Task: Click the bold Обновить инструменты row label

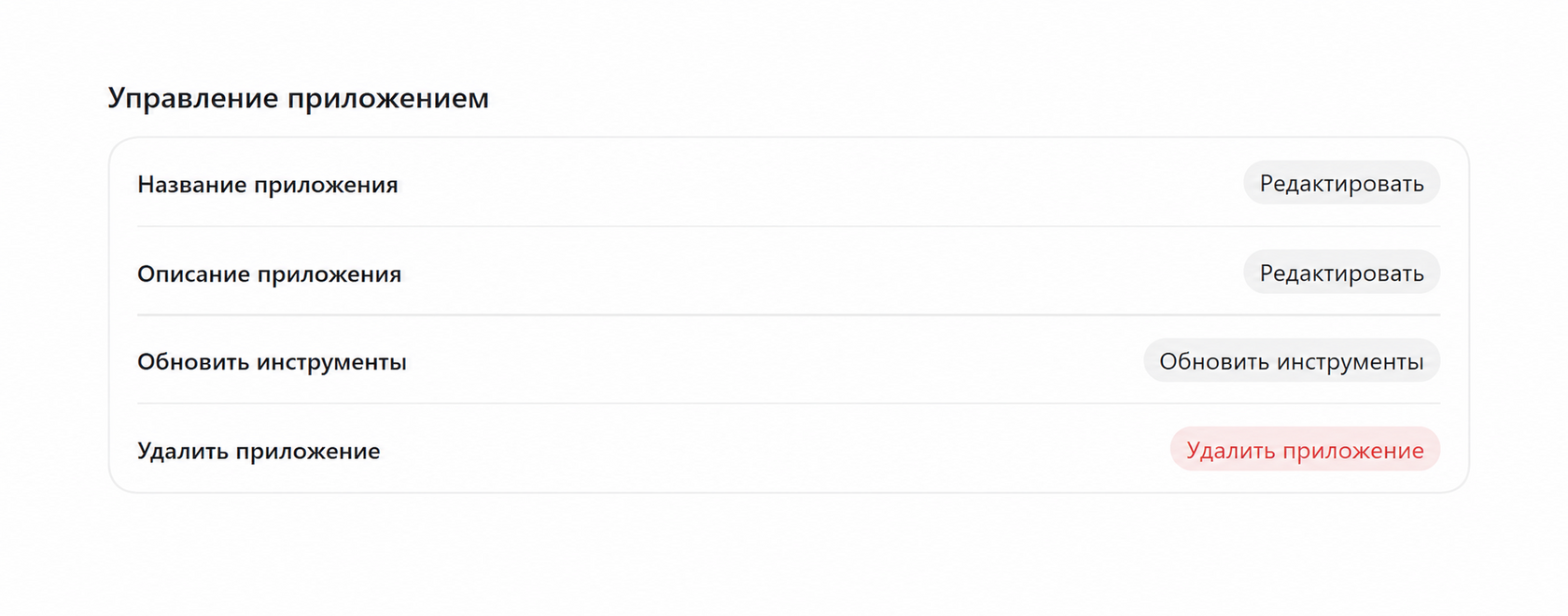Action: [x=272, y=362]
